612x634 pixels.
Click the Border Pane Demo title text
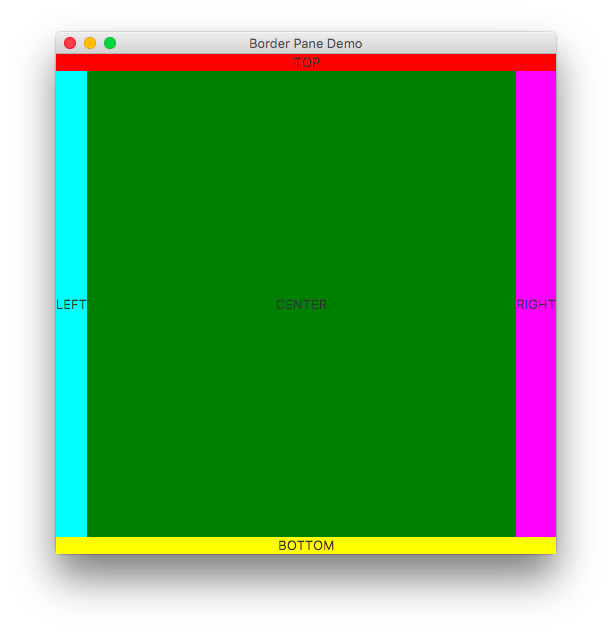[306, 43]
